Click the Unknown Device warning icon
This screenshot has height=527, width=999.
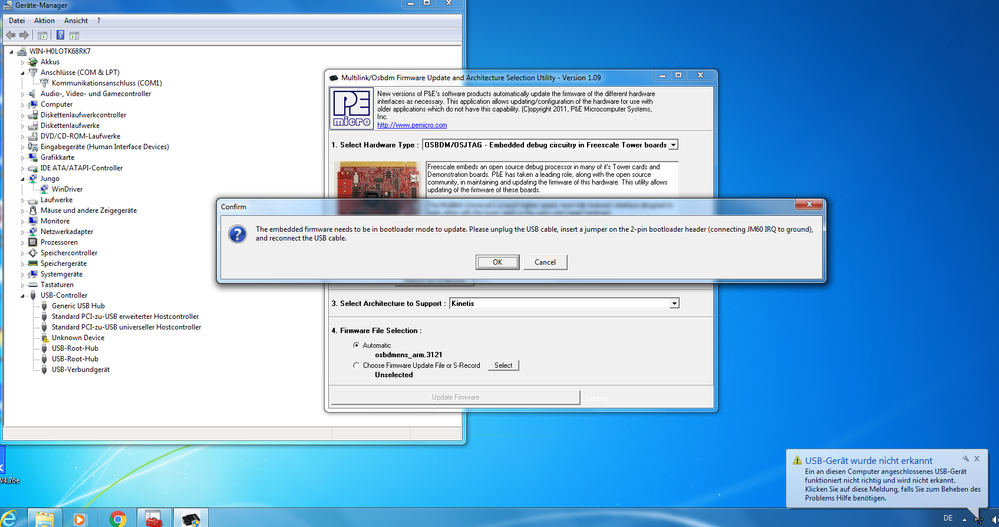coord(44,338)
